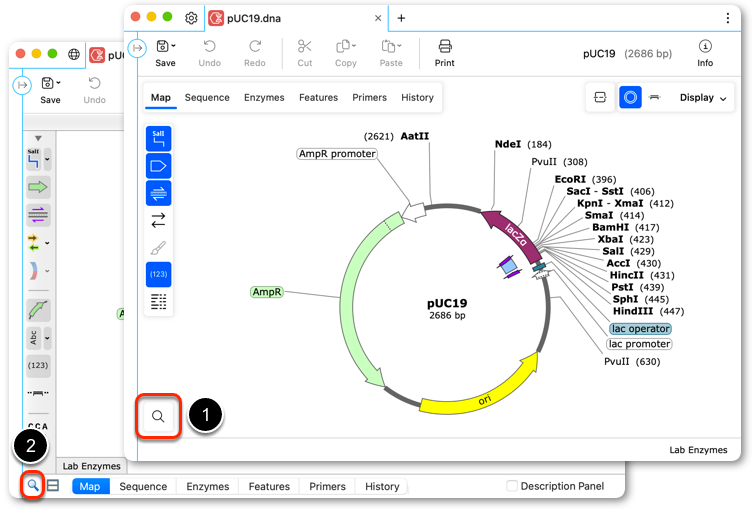Click the dashed line icon in back window

click(x=38, y=393)
